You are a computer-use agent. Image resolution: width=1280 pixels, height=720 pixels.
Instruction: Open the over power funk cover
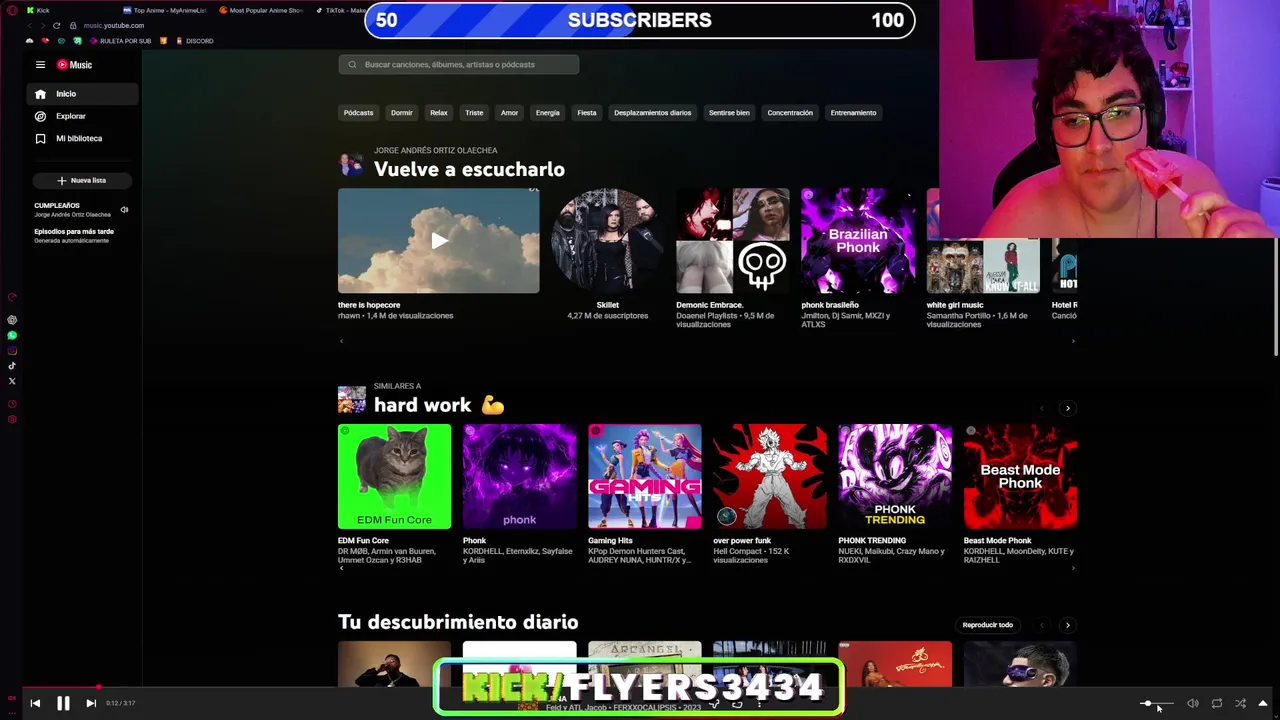pyautogui.click(x=770, y=477)
